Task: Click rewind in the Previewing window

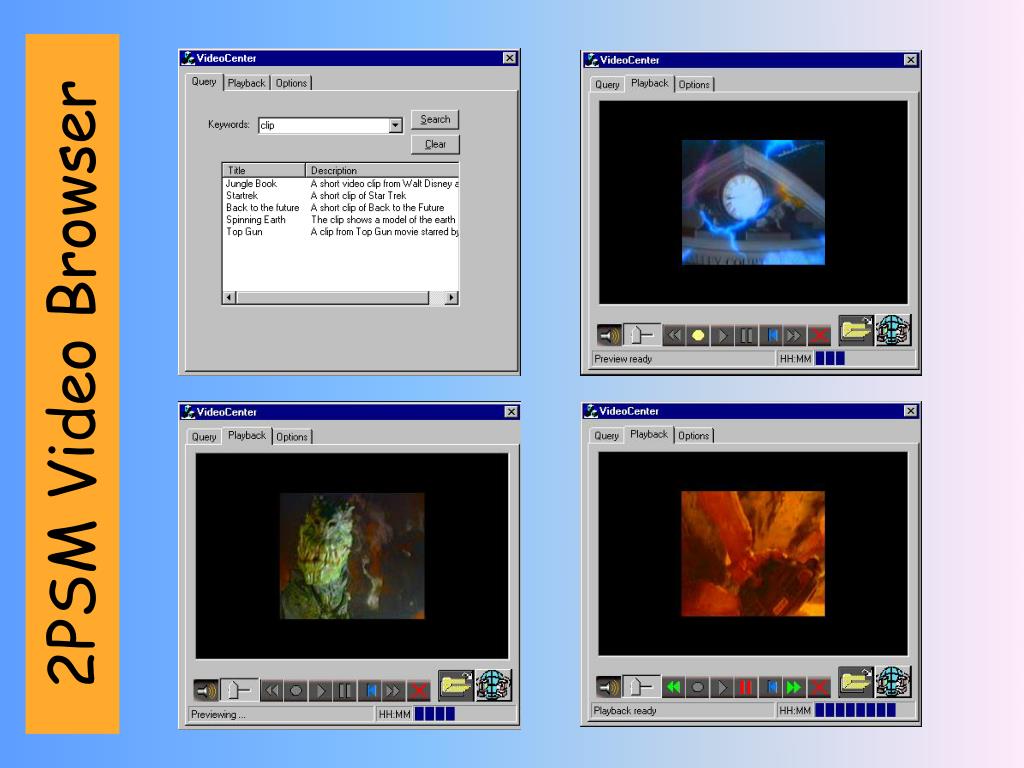Action: 272,690
